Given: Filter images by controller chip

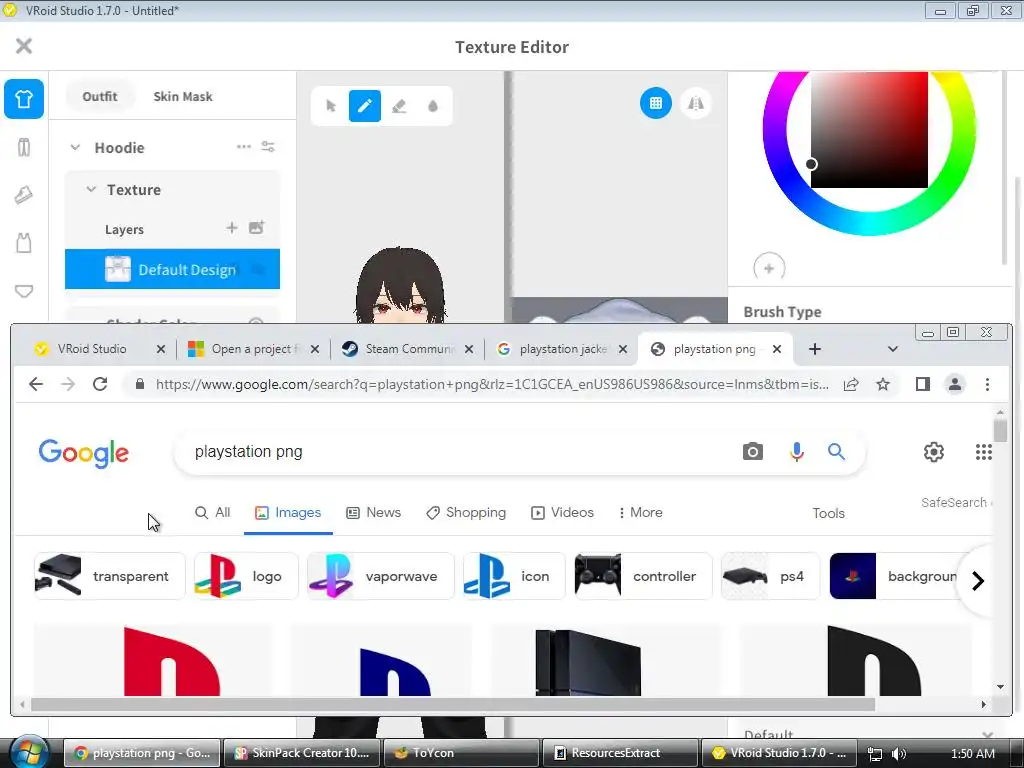Looking at the screenshot, I should click(643, 576).
